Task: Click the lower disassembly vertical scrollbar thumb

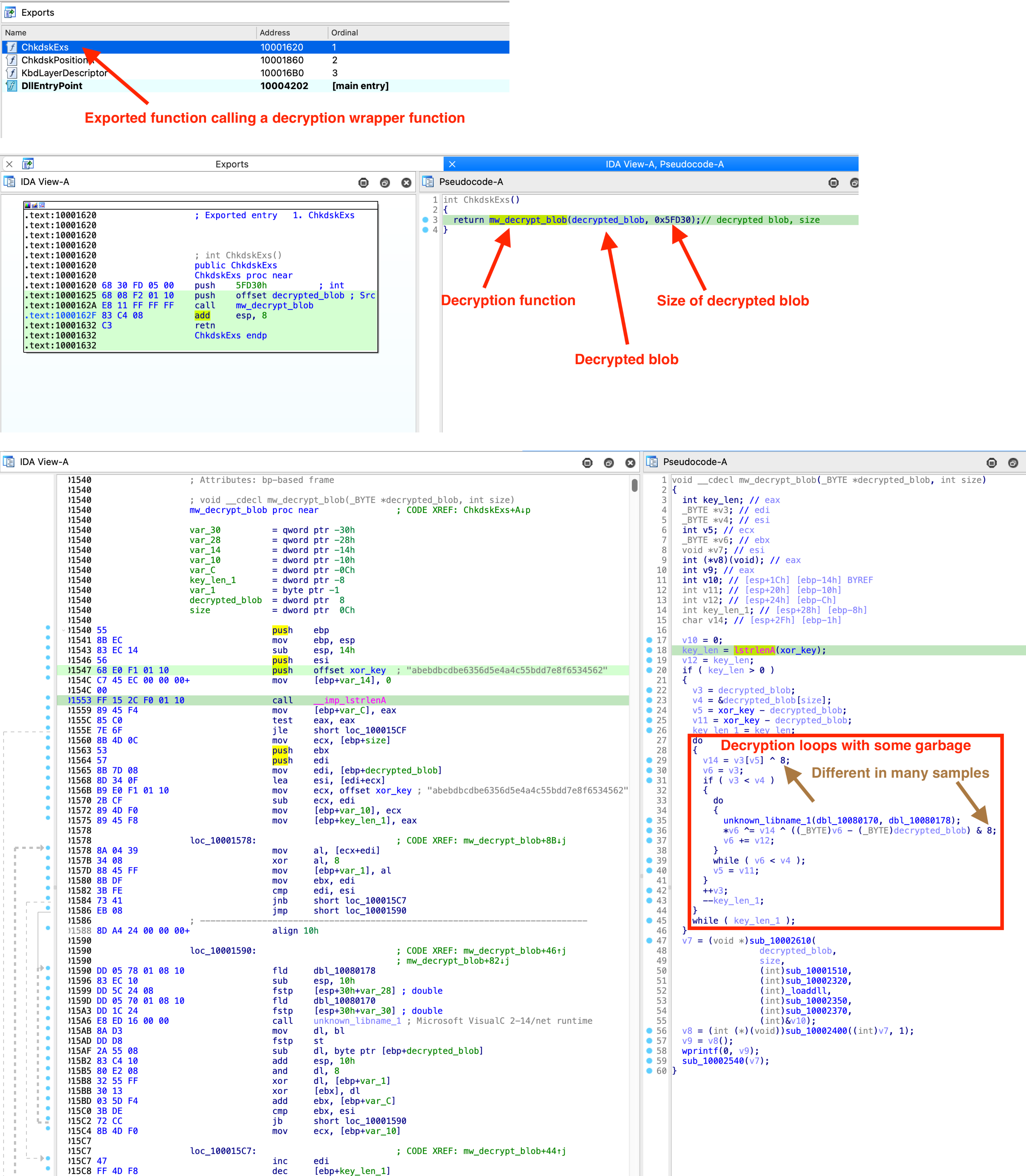Action: [x=634, y=485]
